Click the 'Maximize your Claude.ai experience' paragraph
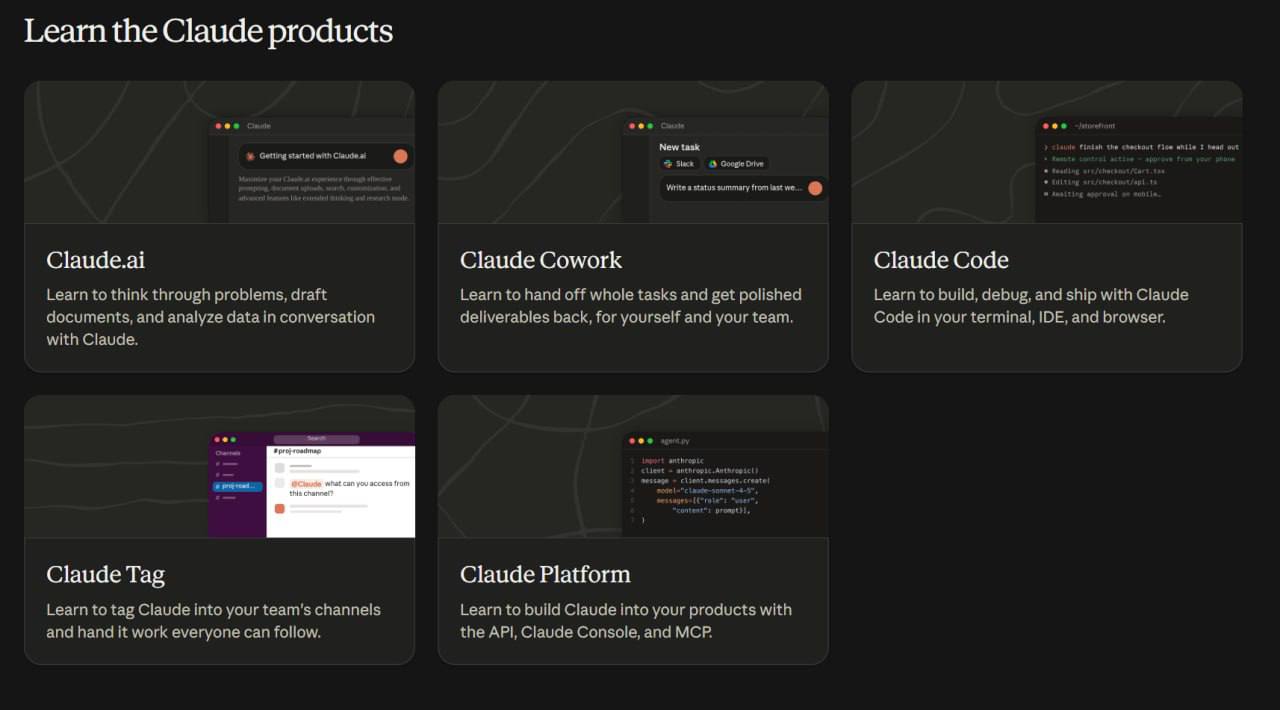Viewport: 1280px width, 710px height. point(324,188)
